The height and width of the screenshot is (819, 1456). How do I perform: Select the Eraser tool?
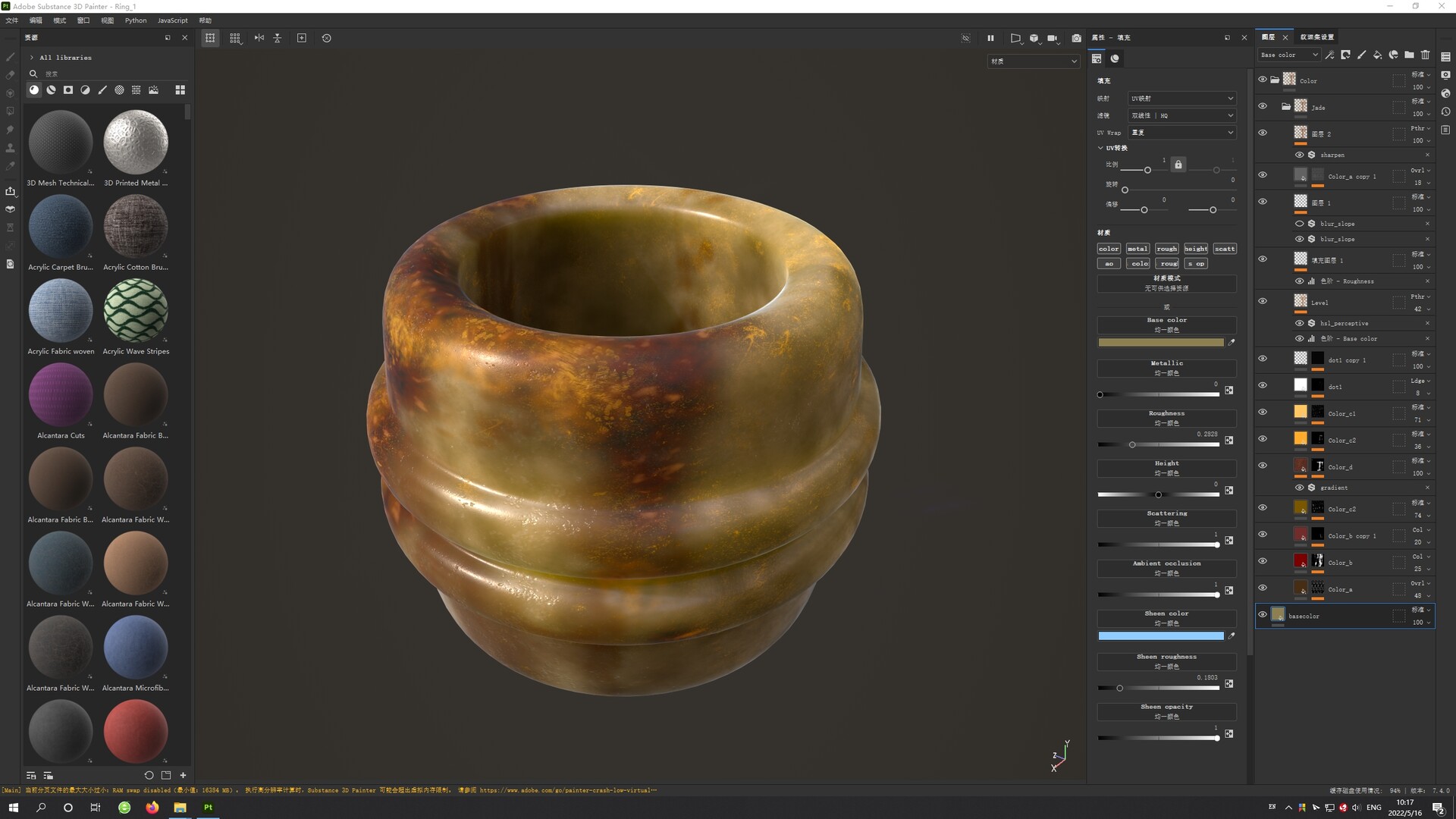pyautogui.click(x=10, y=74)
